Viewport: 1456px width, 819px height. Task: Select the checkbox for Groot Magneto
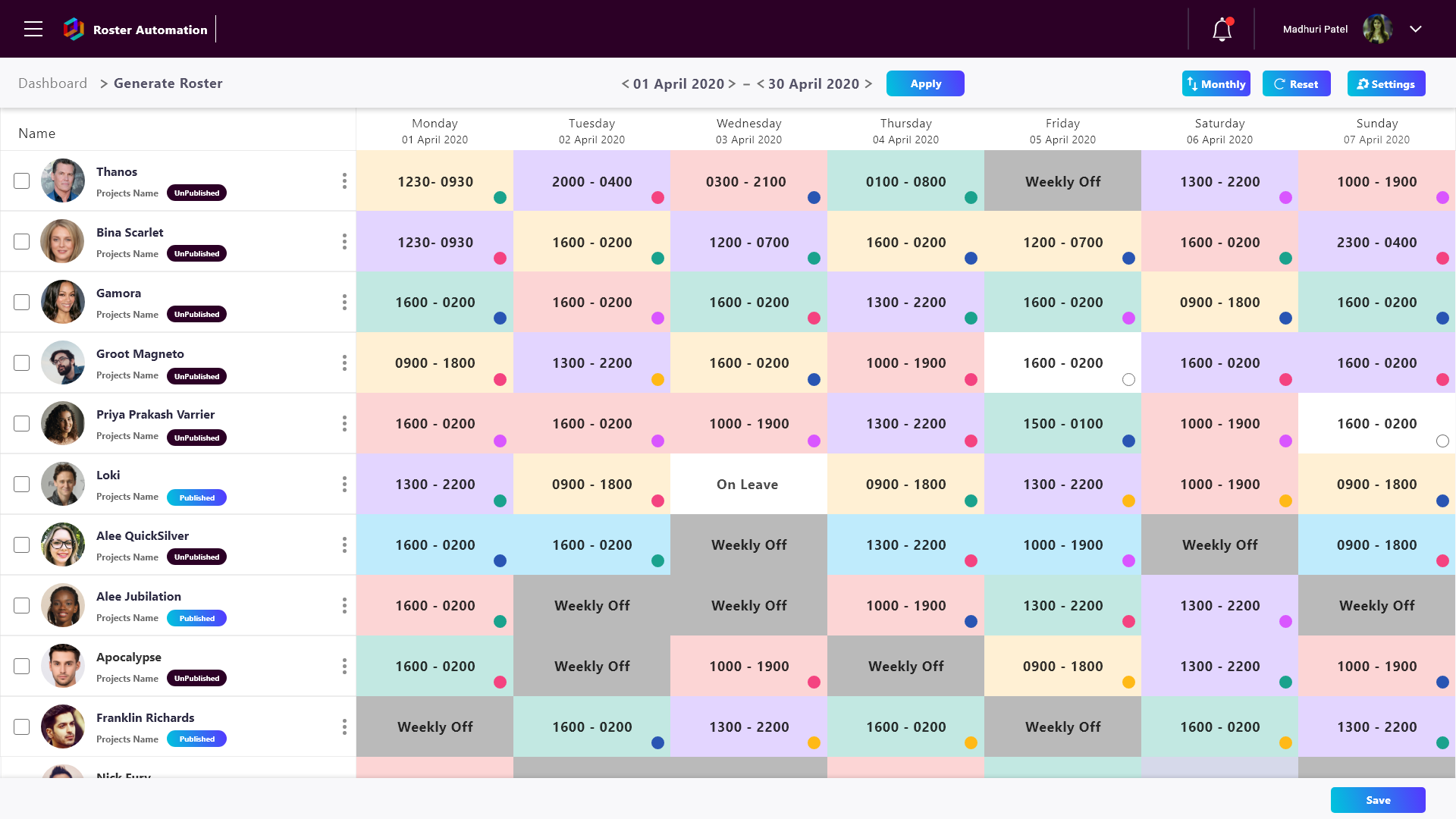tap(22, 362)
